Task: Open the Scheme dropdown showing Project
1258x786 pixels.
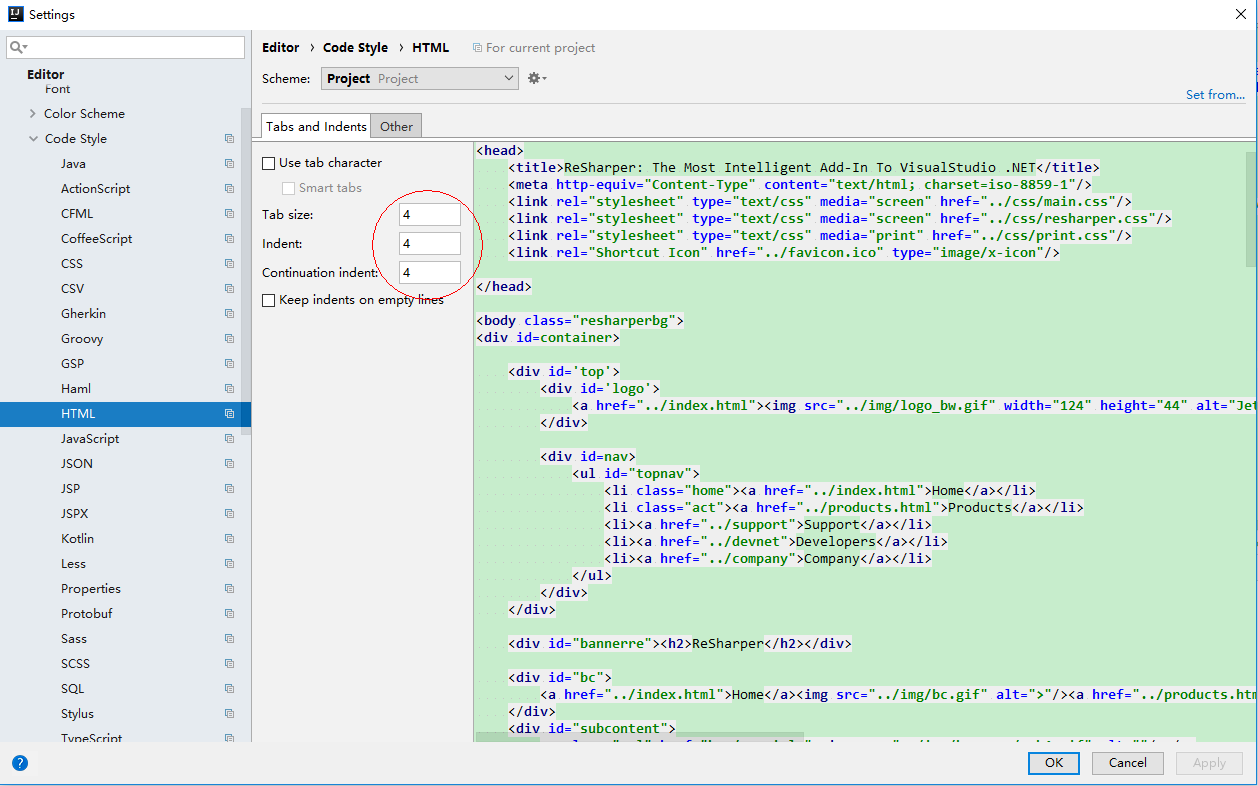Action: point(420,78)
